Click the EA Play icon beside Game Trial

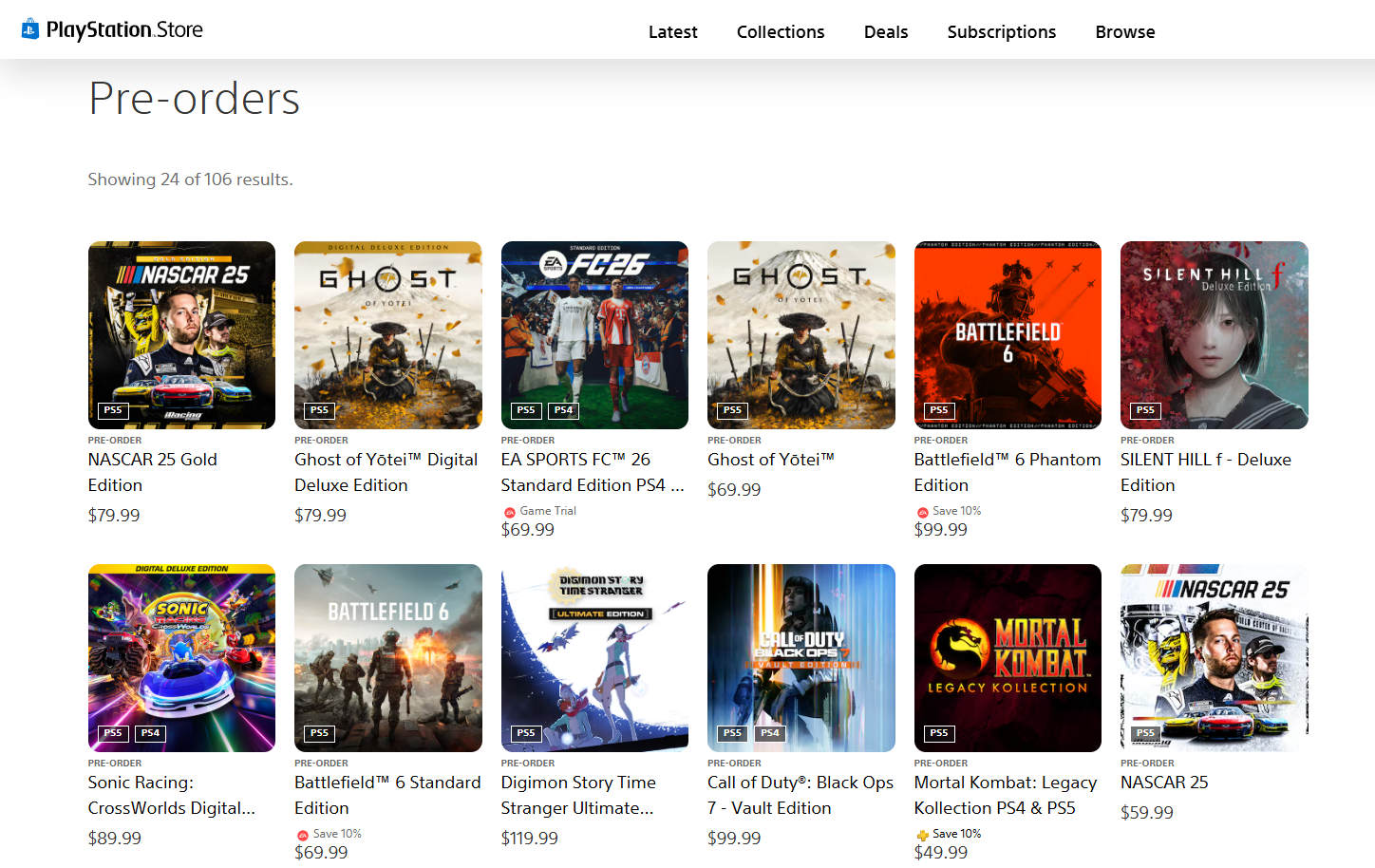(x=510, y=512)
